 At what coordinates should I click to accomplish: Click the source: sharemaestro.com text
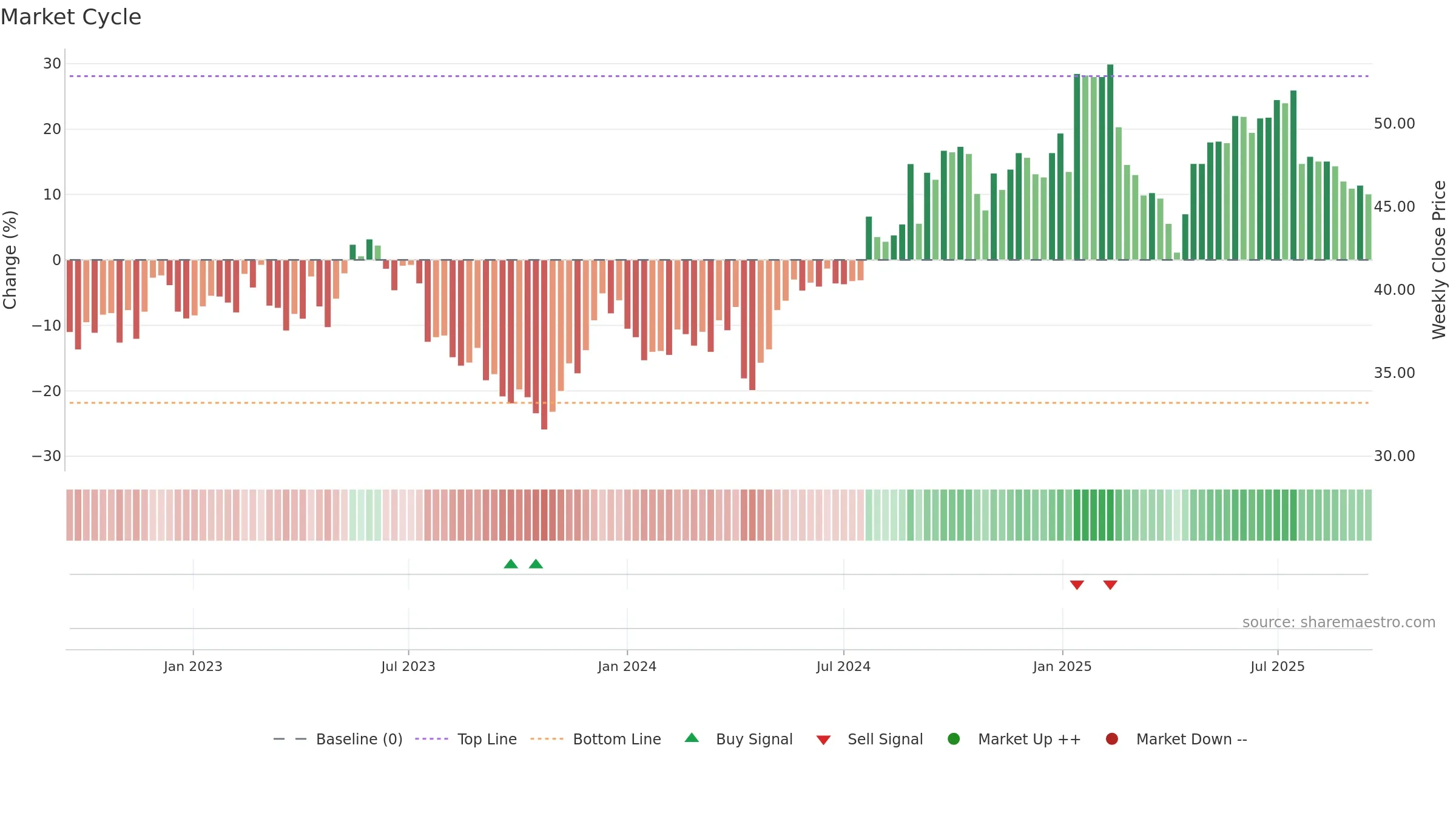coord(1339,622)
